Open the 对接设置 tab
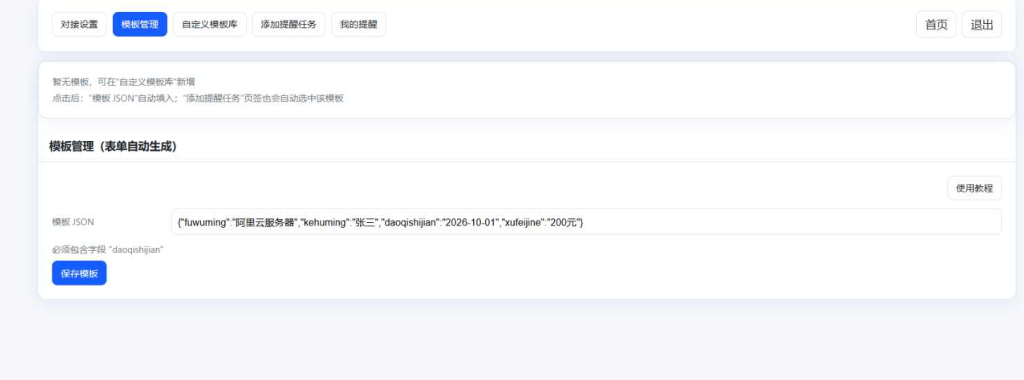 79,25
